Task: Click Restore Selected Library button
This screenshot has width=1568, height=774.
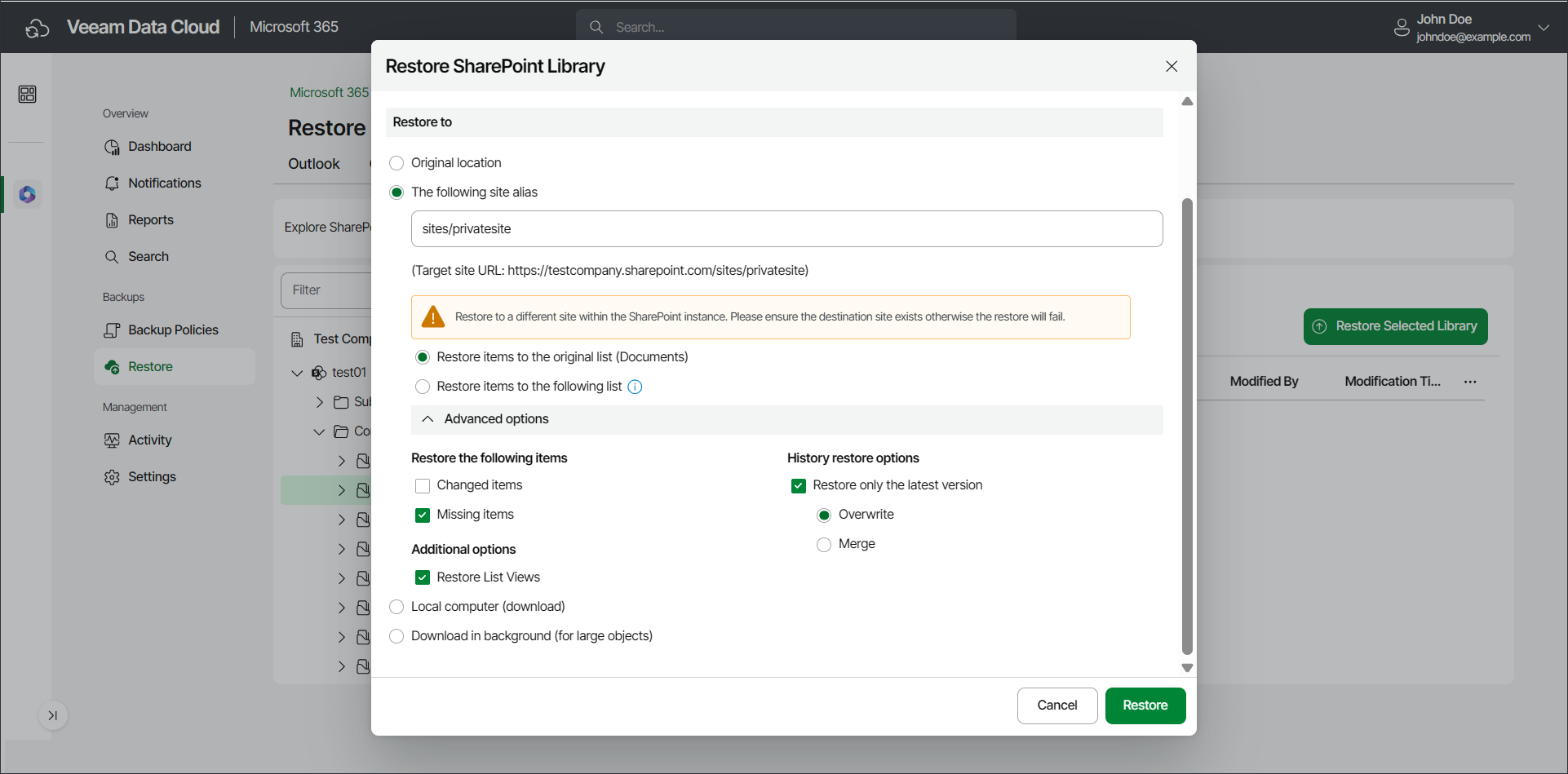Action: [x=1396, y=326]
